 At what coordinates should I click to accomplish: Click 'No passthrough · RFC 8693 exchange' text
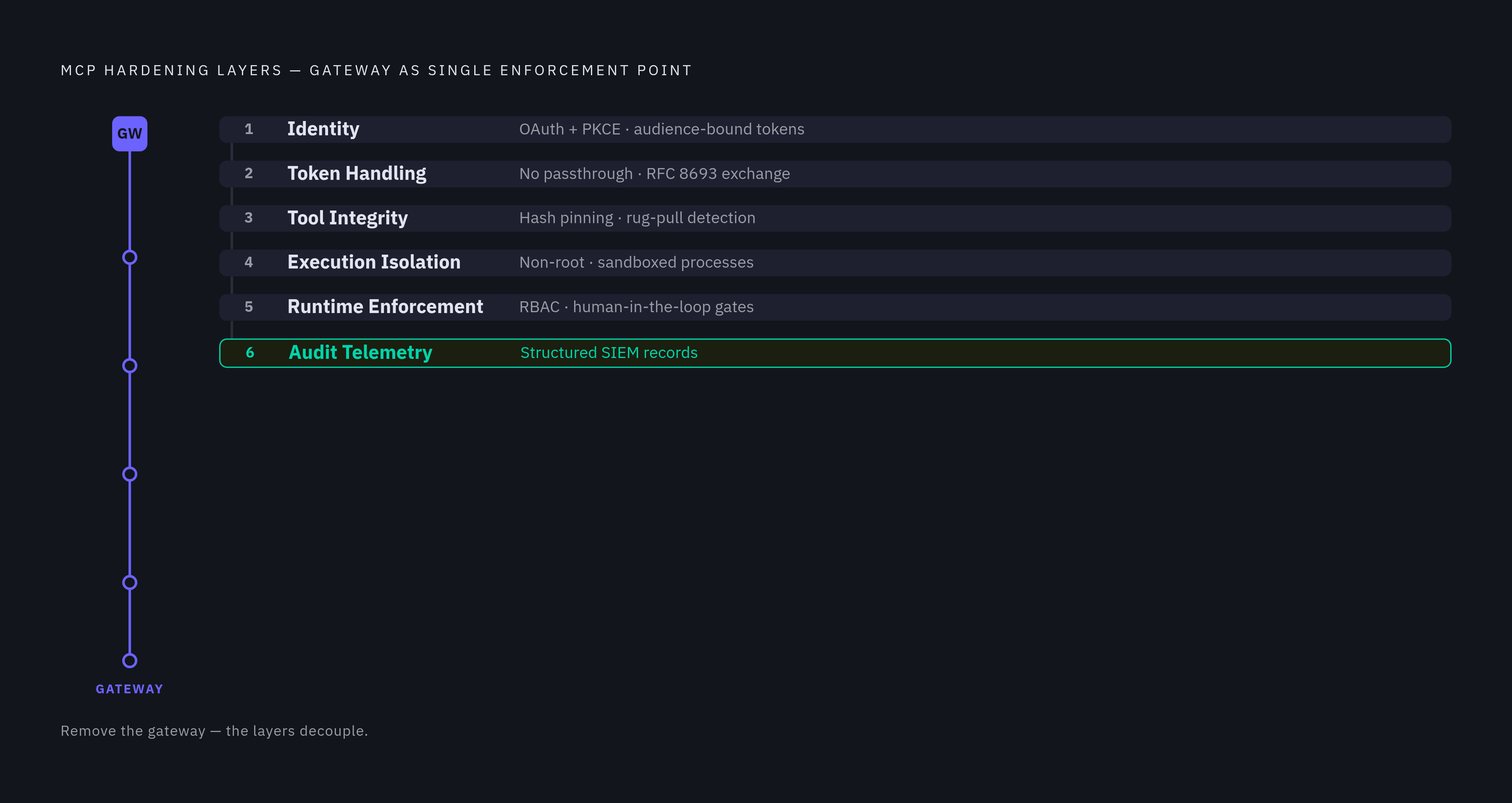coord(654,174)
